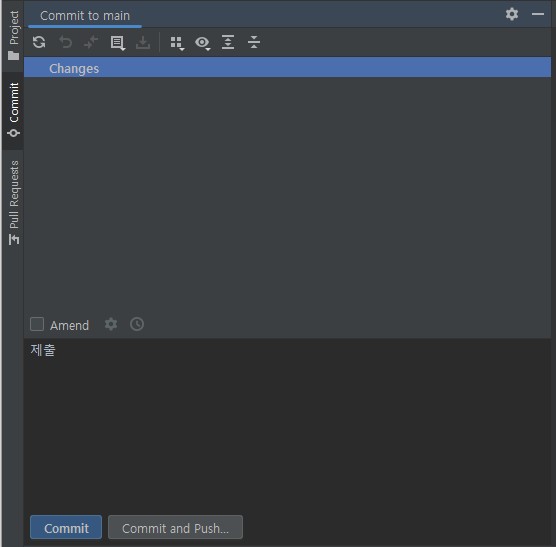Open the Pull Requests tool window

[x=13, y=202]
